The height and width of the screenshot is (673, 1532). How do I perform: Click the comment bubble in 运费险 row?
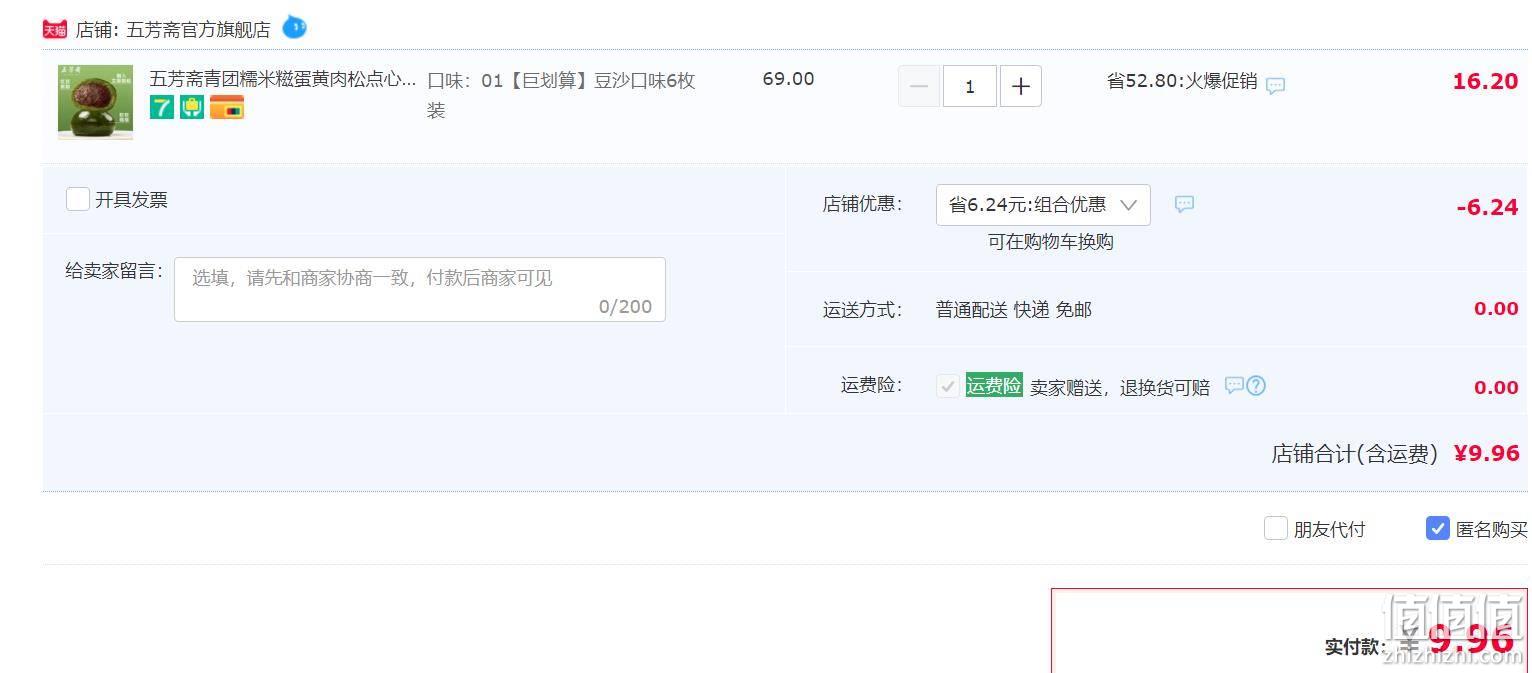click(x=1234, y=385)
